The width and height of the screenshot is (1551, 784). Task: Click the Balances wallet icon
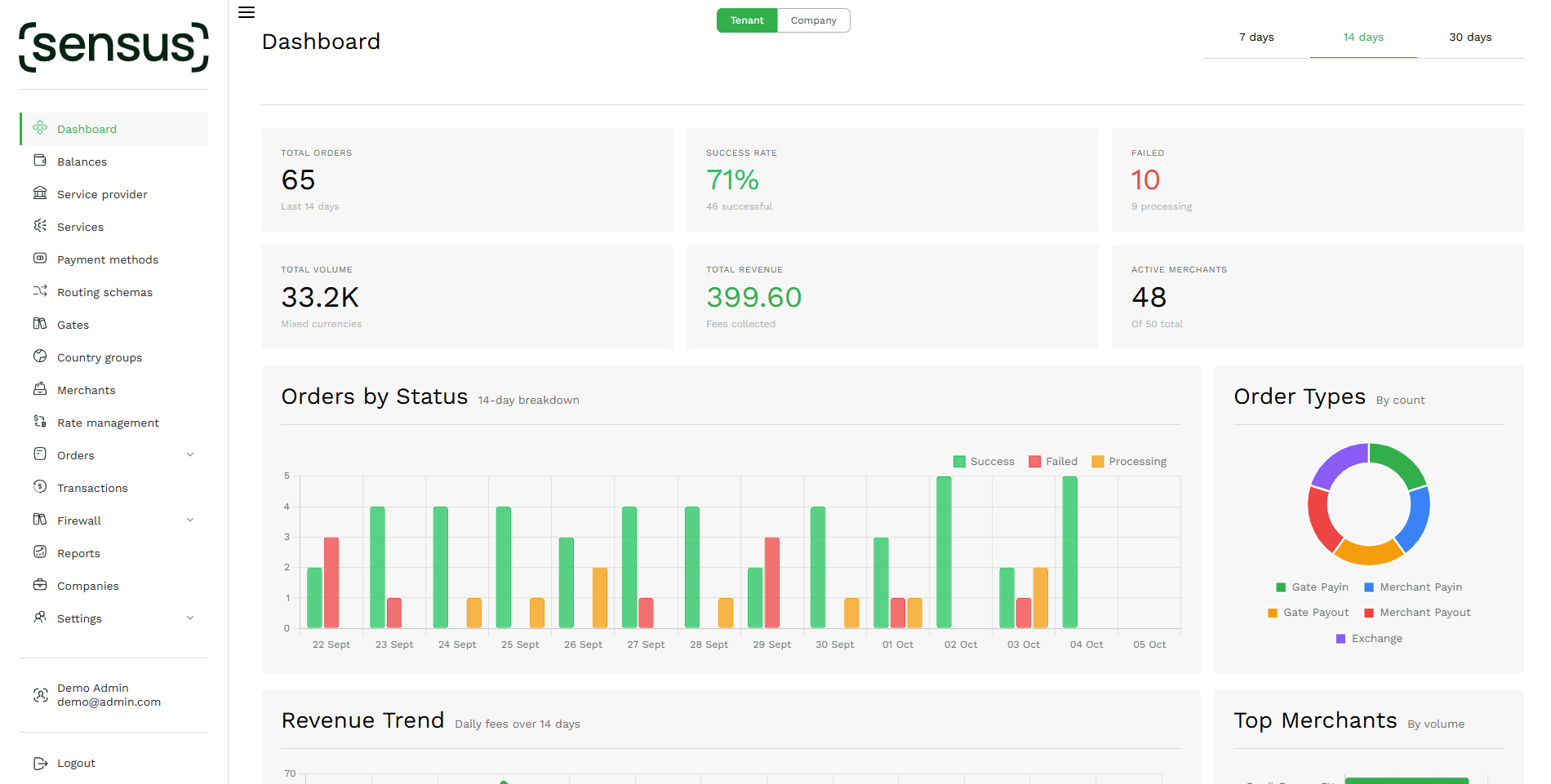pos(40,161)
